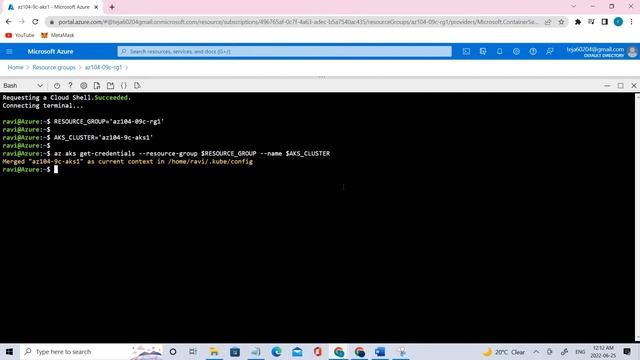Click the 'Requesting a Cloud Shell.Succeeded.' line

67,98
